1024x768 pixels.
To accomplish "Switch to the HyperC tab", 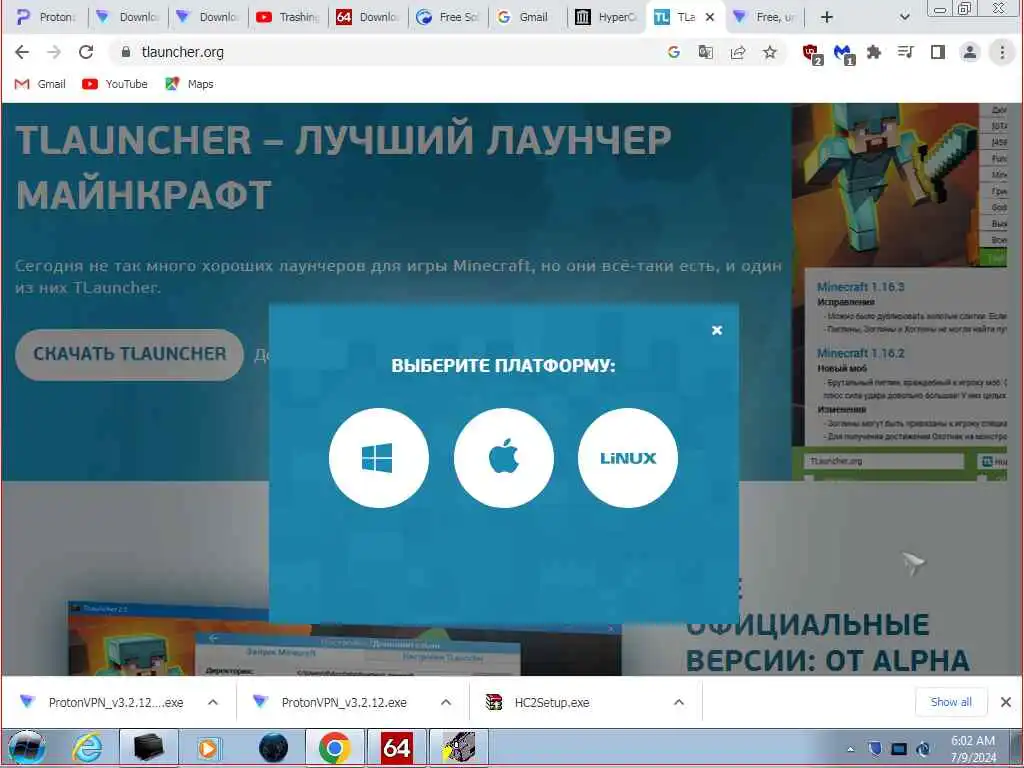I will point(606,17).
